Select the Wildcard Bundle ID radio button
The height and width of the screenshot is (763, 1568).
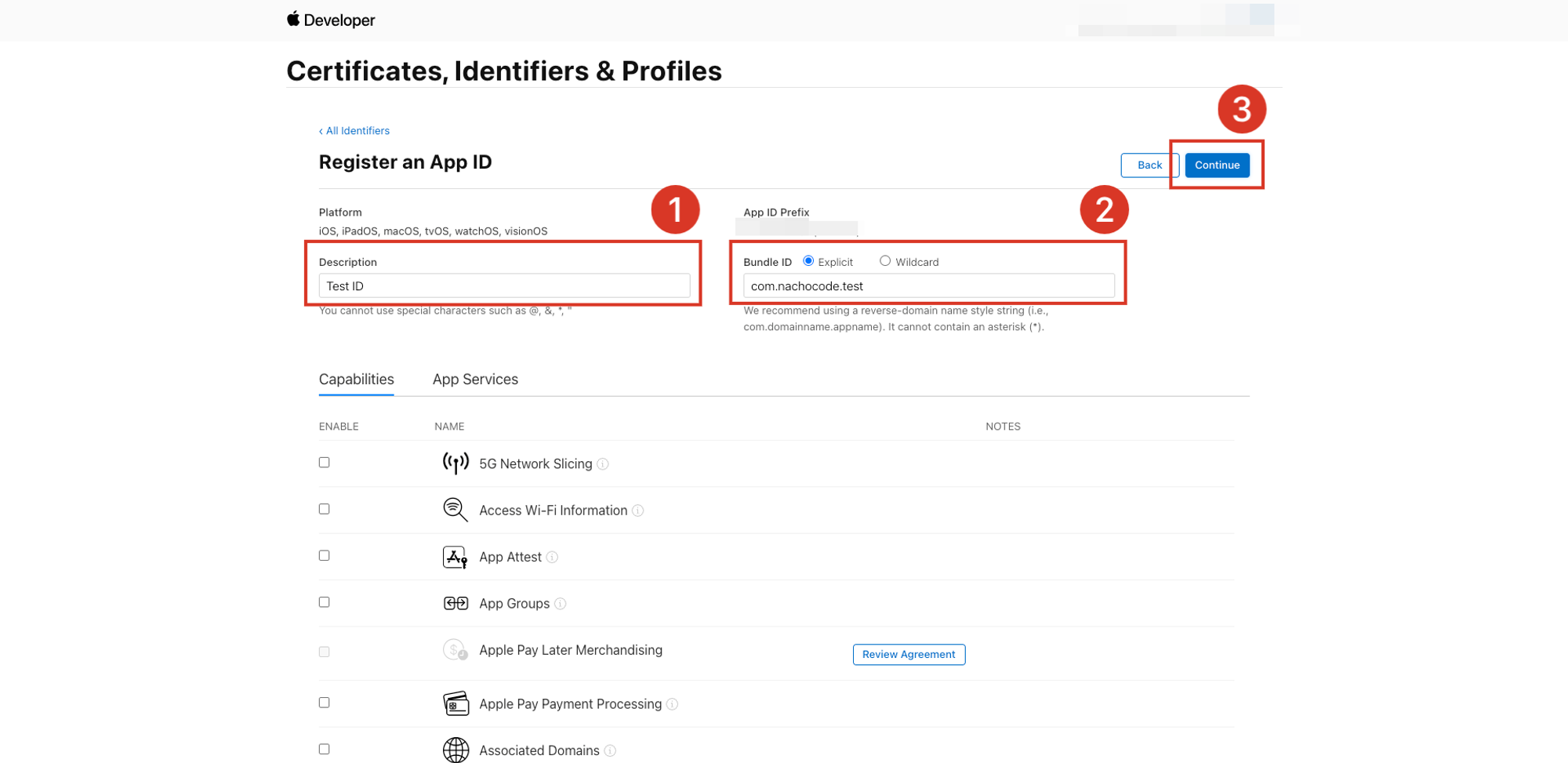pyautogui.click(x=885, y=261)
